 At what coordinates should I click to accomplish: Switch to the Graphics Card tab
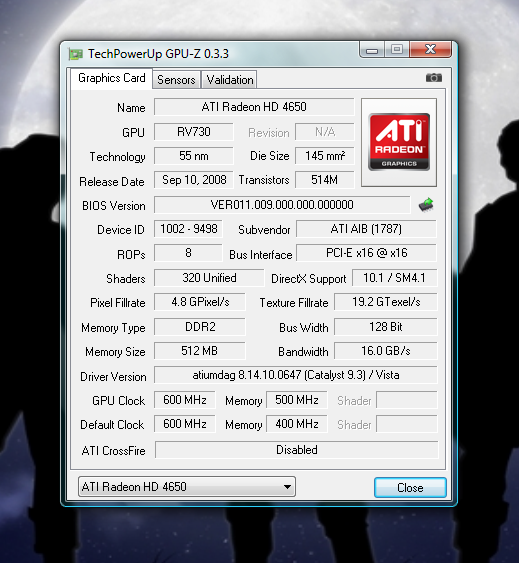pos(111,78)
